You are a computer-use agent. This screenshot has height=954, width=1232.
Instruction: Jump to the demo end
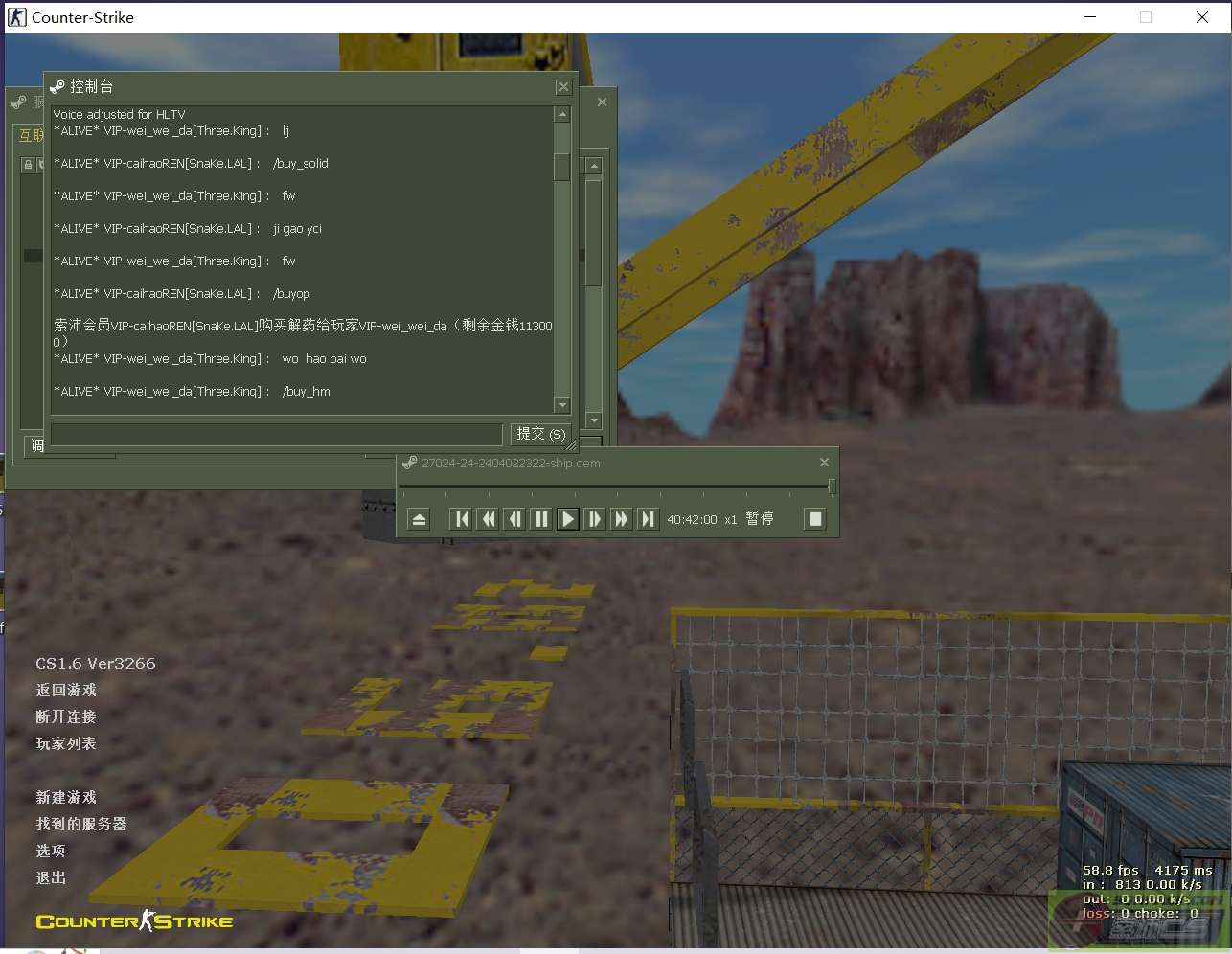[x=648, y=519]
